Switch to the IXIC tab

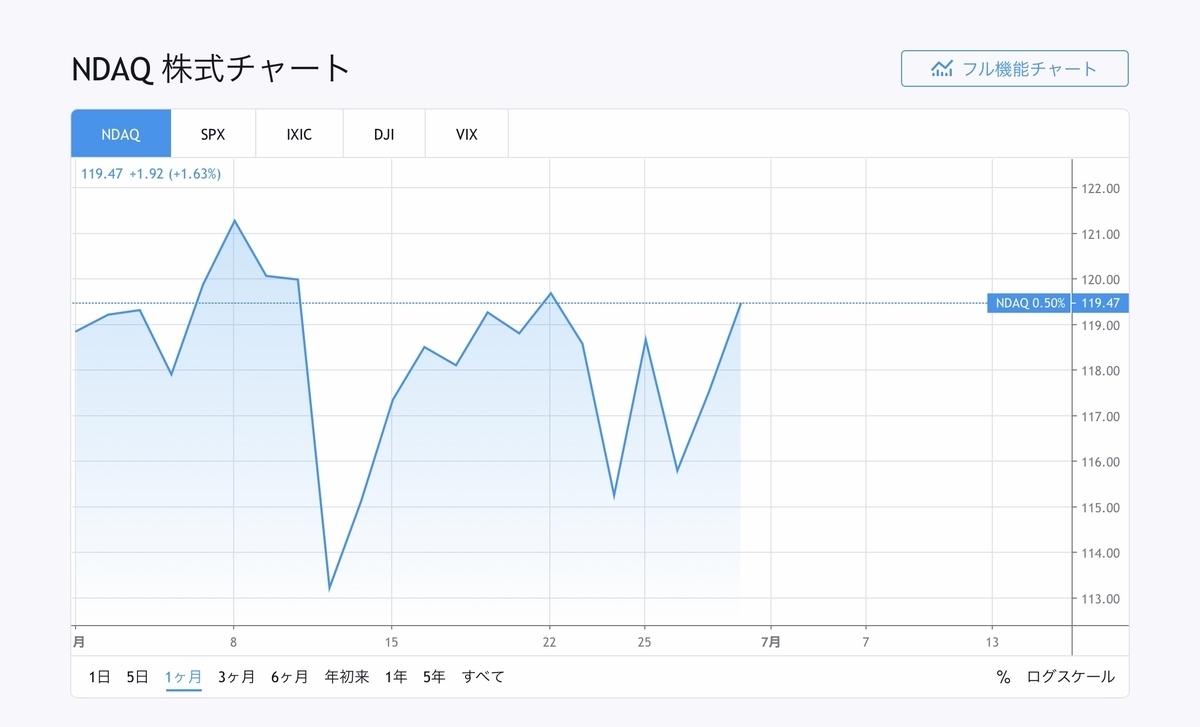point(299,134)
